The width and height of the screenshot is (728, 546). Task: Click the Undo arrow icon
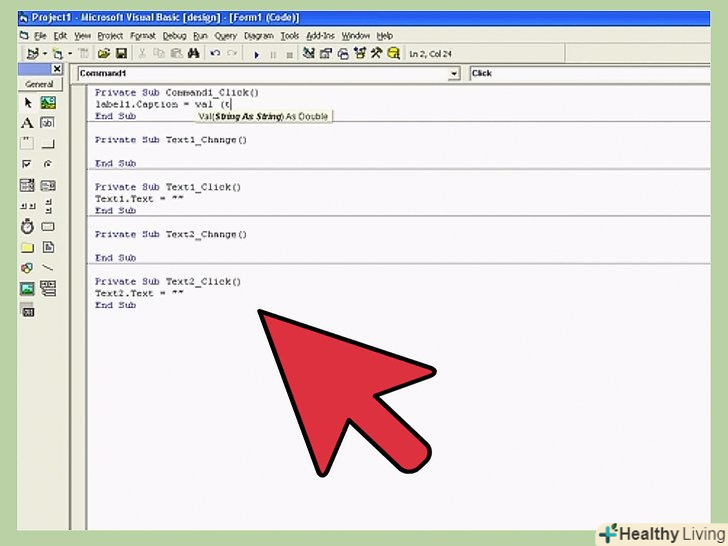215,54
